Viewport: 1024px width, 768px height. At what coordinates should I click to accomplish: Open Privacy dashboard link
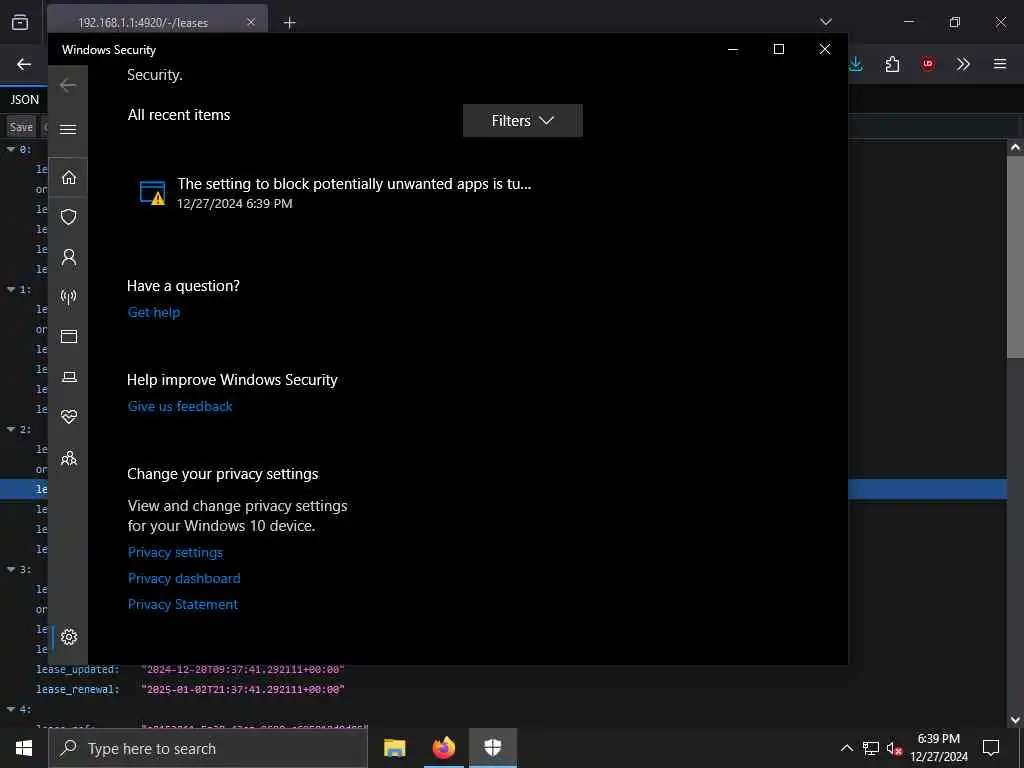click(184, 579)
